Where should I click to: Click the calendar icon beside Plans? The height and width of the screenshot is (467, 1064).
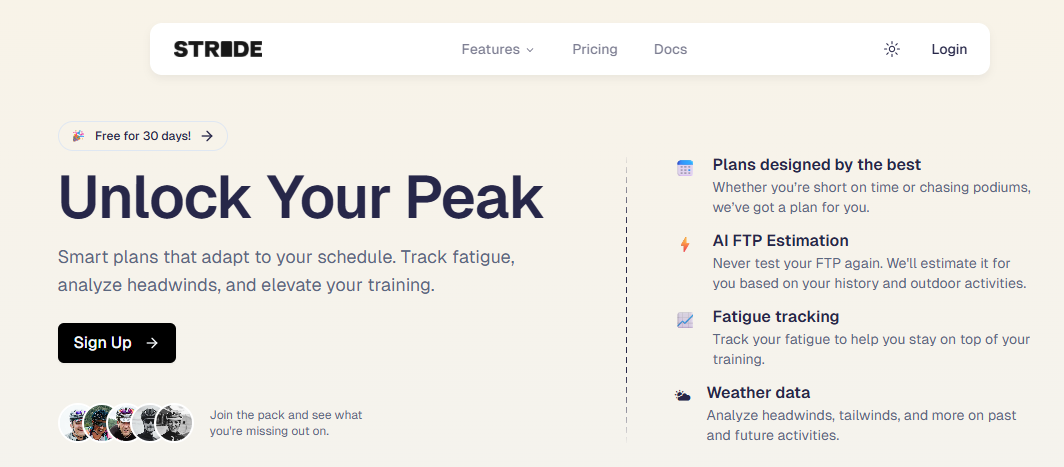pos(685,168)
